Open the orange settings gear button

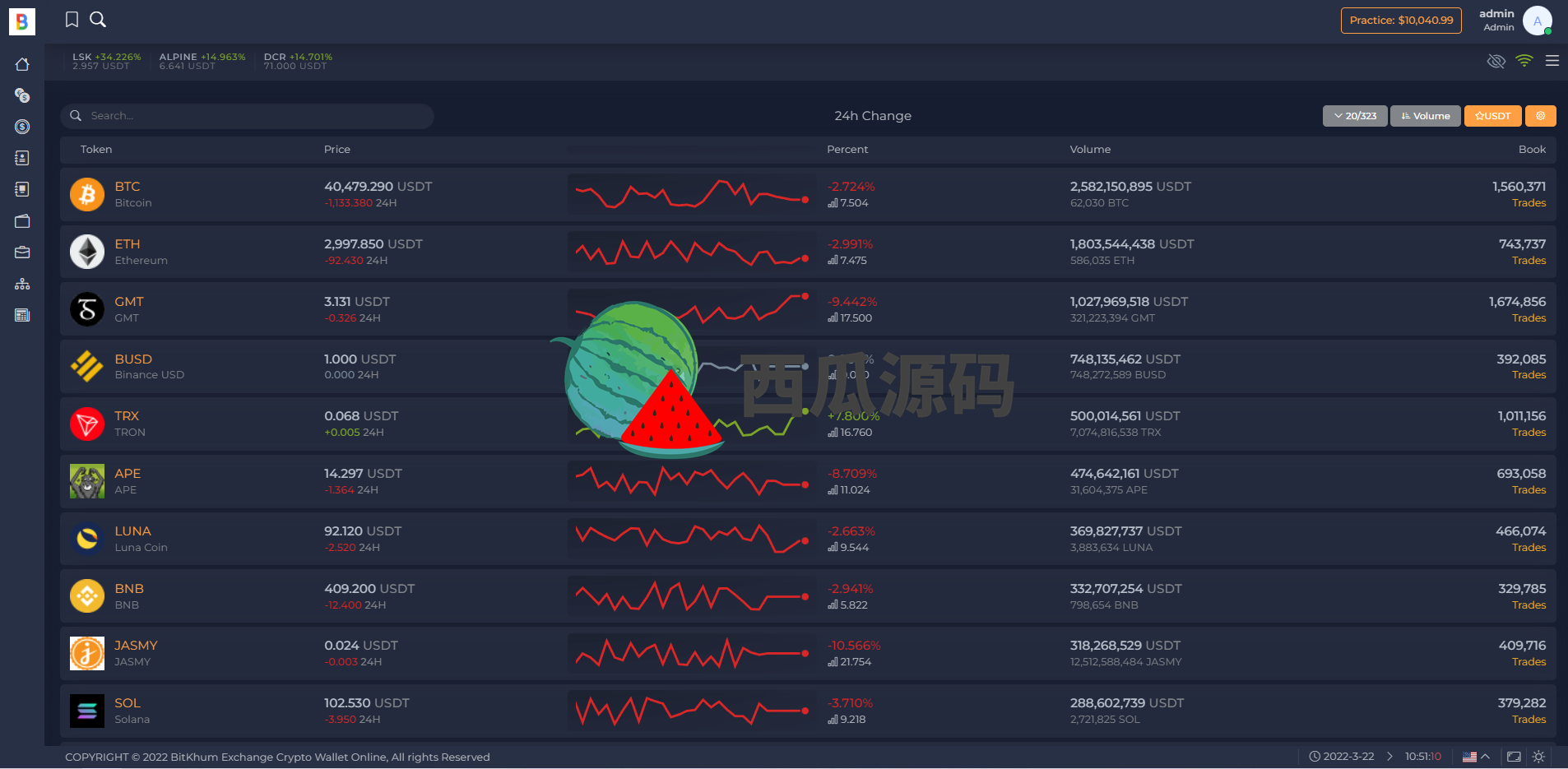click(1541, 116)
